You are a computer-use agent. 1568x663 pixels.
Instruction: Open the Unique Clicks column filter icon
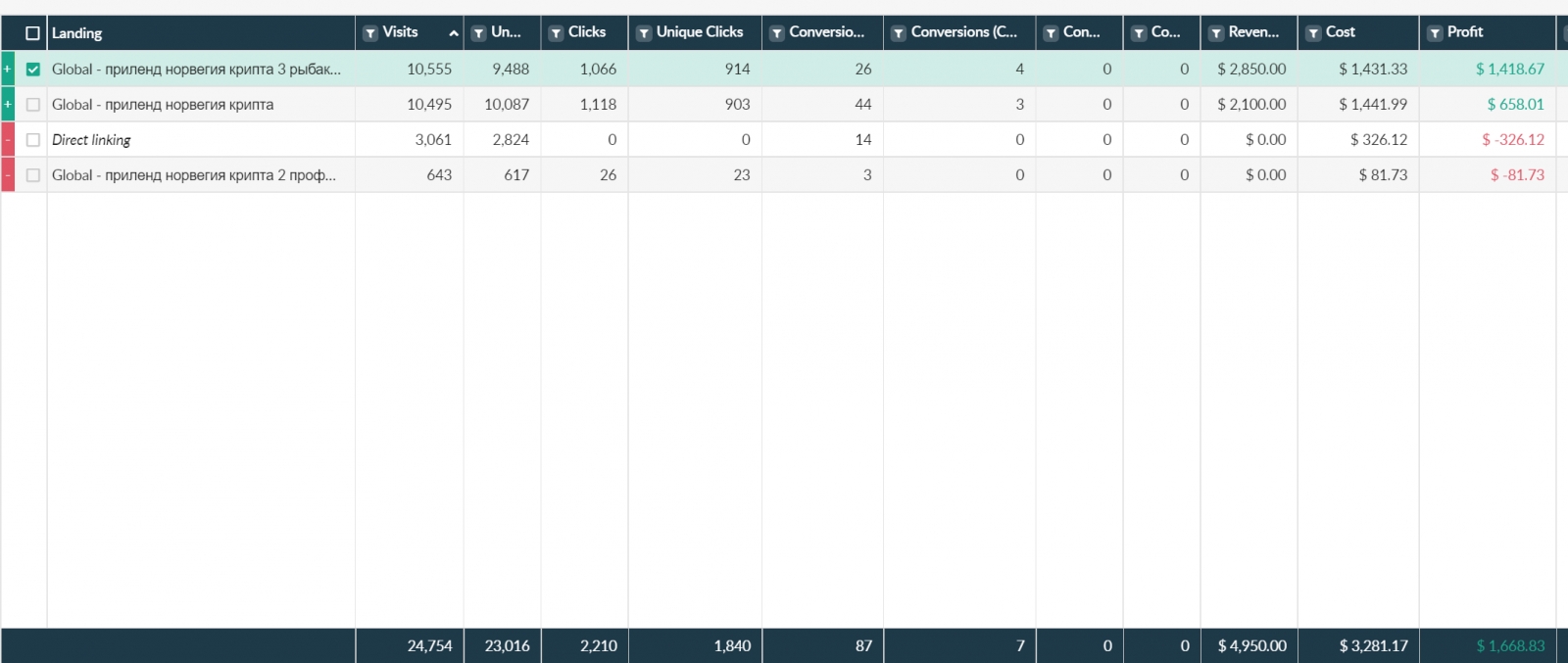(x=644, y=33)
